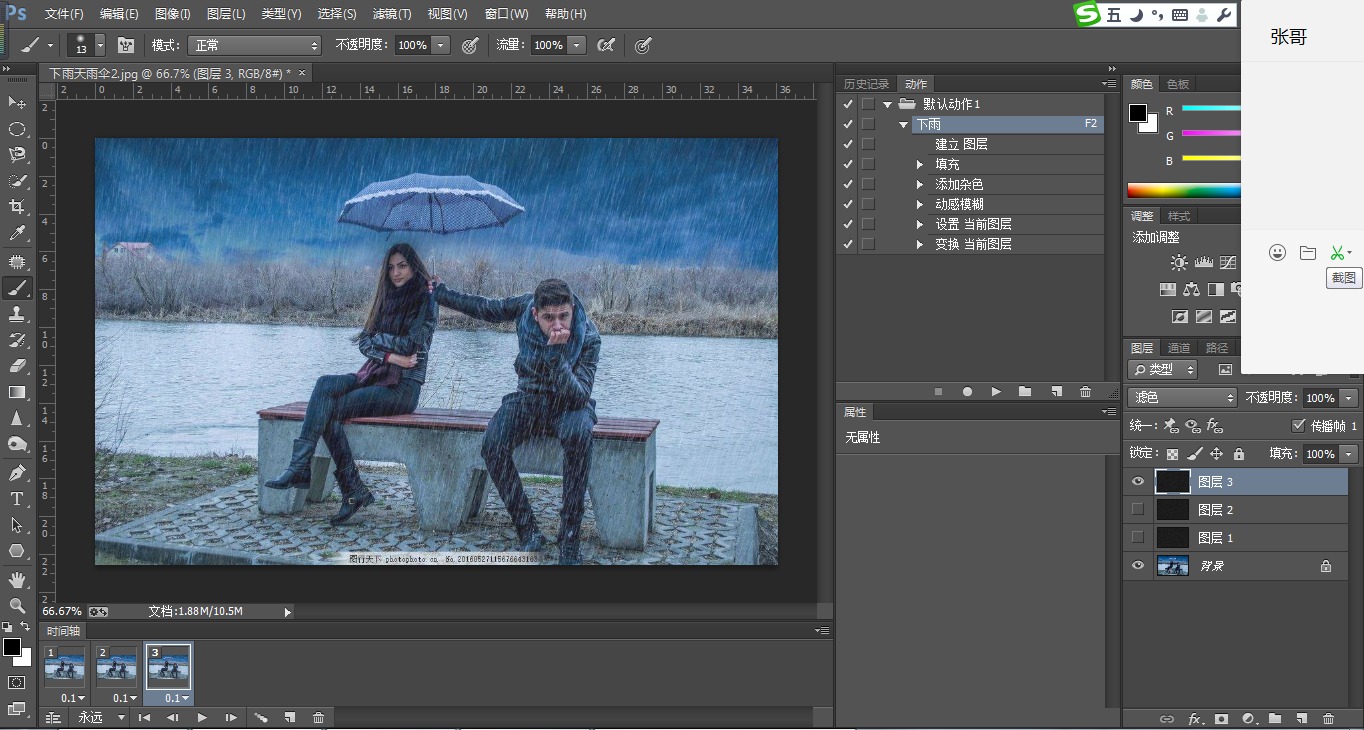Select the Pen tool

click(17, 472)
